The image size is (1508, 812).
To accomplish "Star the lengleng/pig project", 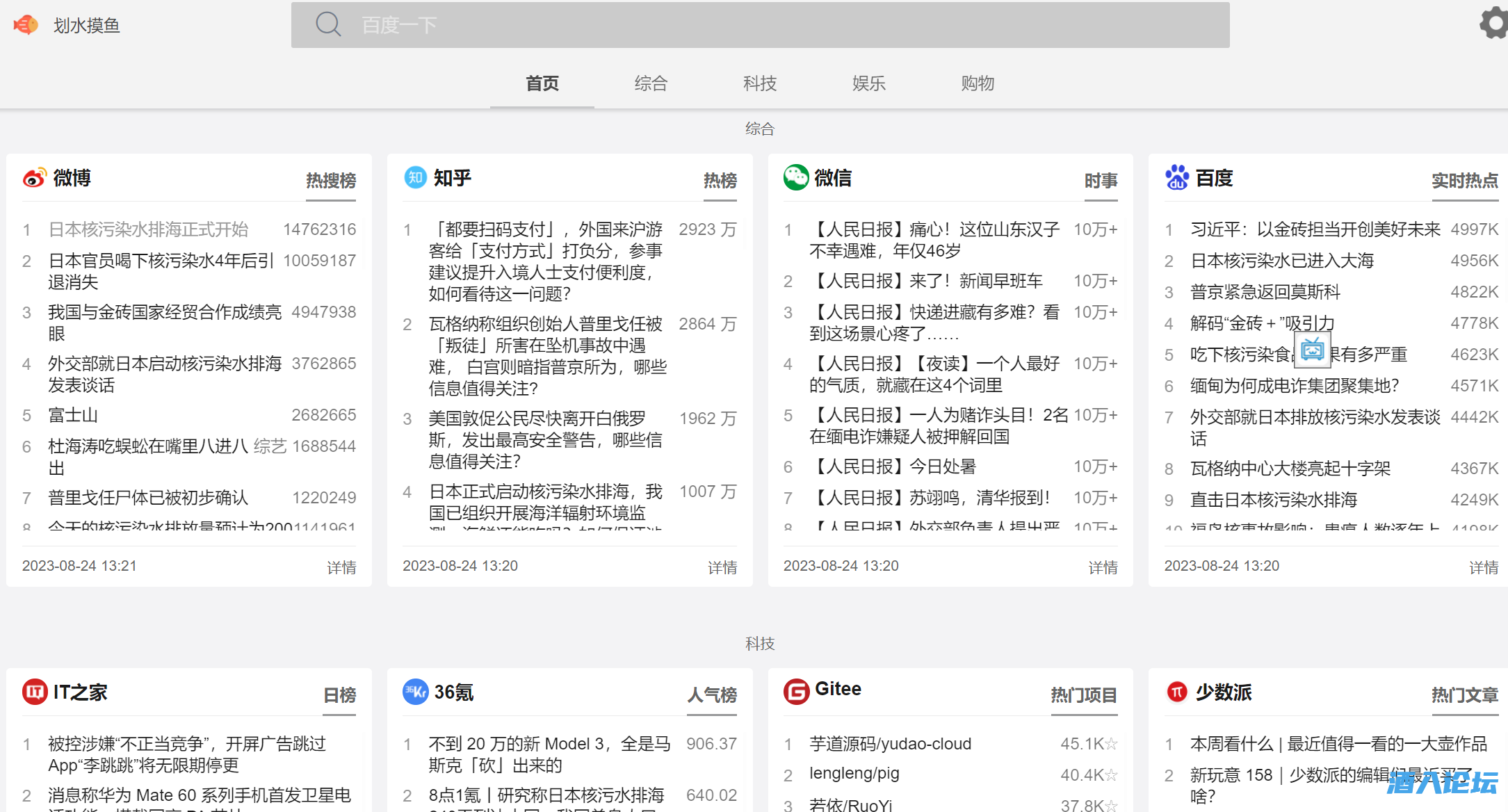I will [1111, 774].
